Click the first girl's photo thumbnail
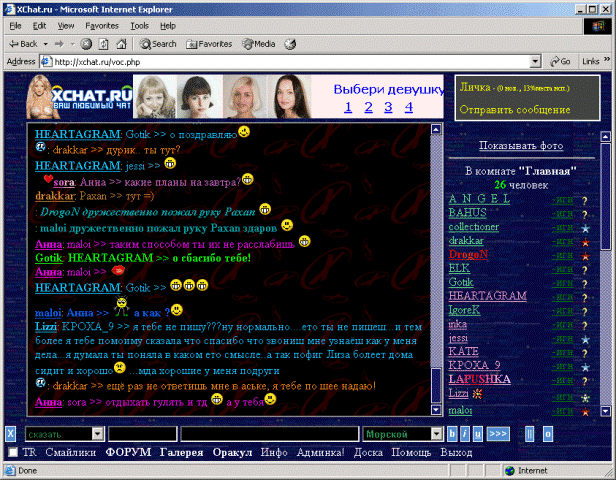 coord(155,96)
